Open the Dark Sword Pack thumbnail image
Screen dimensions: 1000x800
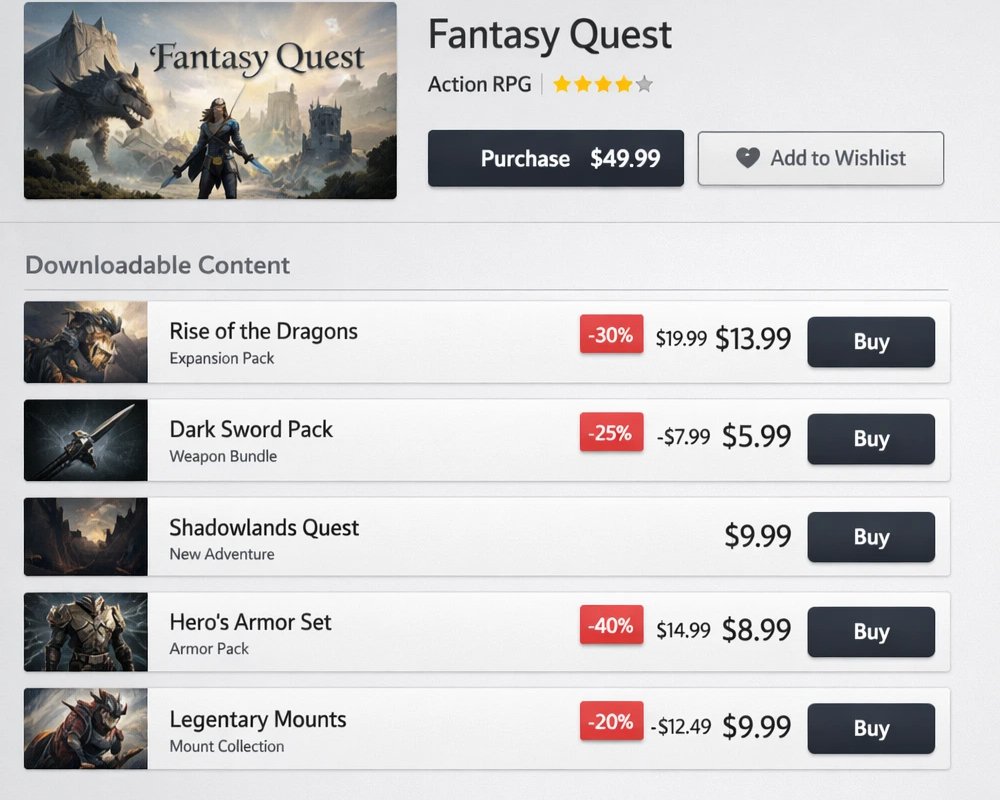85,439
